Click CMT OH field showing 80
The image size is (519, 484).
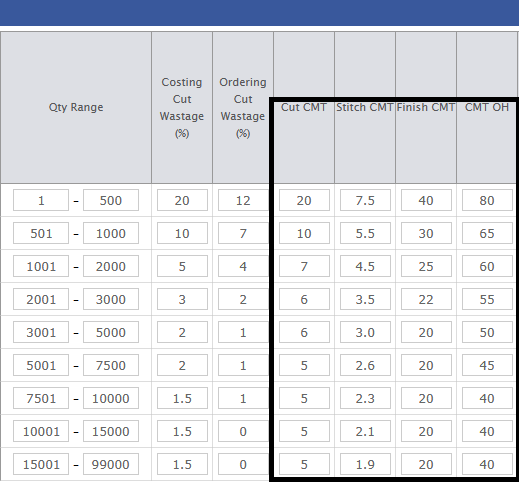[x=487, y=200]
